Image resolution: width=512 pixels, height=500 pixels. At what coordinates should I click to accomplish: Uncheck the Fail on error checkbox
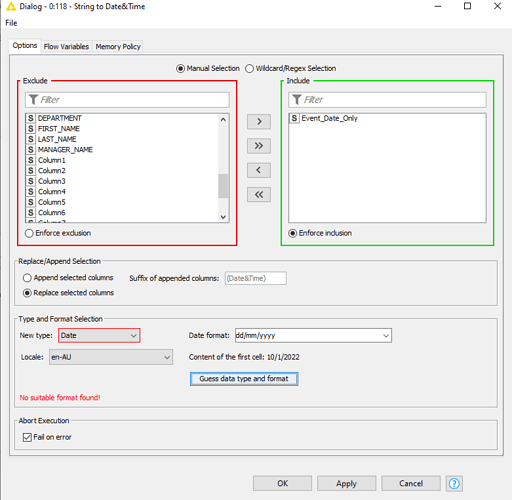point(27,437)
